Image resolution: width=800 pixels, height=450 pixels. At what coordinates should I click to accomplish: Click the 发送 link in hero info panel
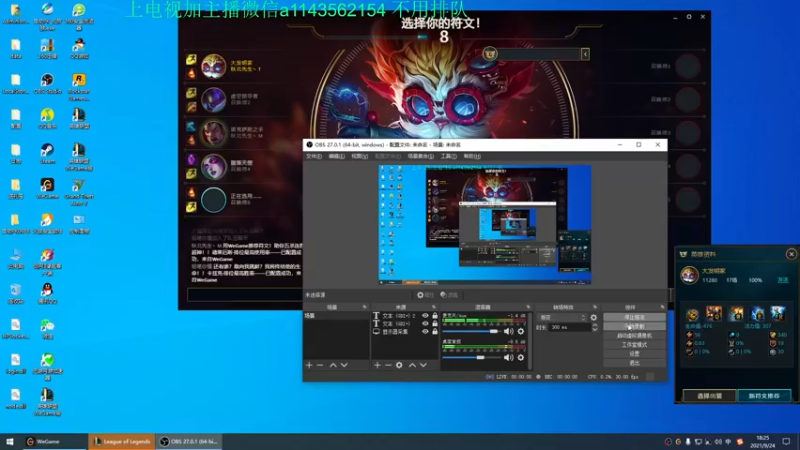coord(783,280)
